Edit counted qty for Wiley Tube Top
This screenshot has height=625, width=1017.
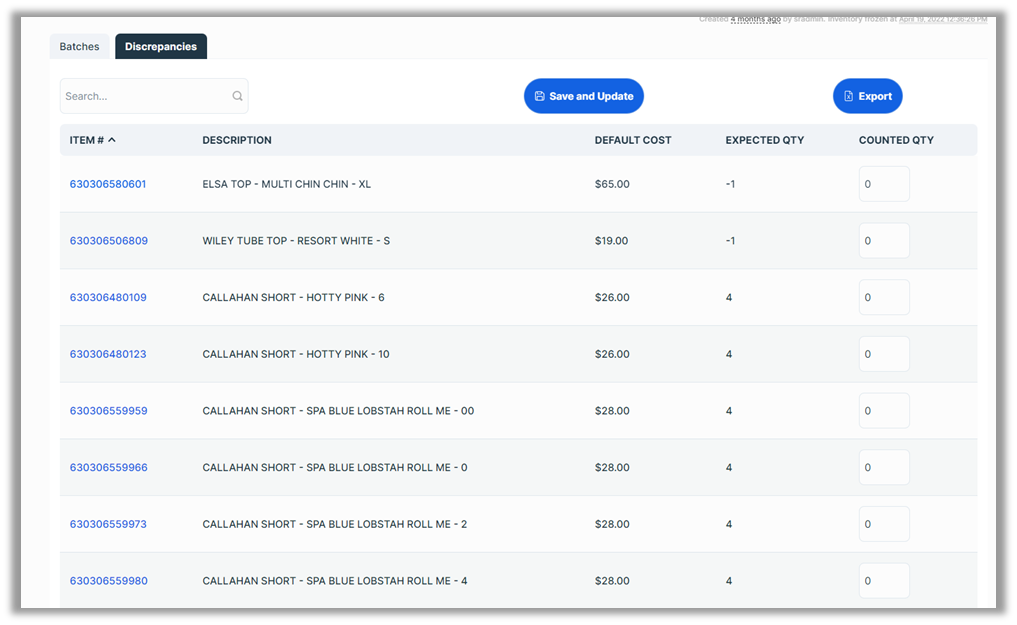pos(883,241)
